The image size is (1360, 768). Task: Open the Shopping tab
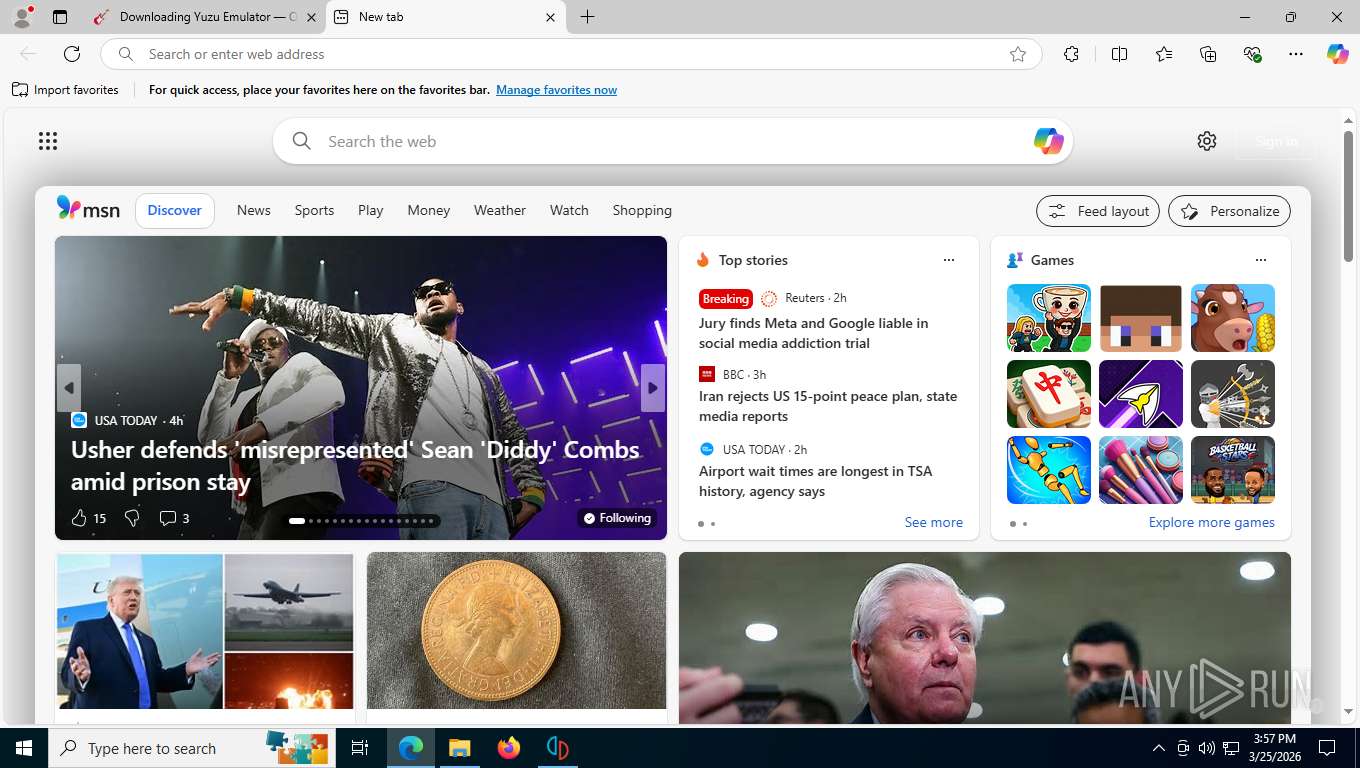coord(642,210)
